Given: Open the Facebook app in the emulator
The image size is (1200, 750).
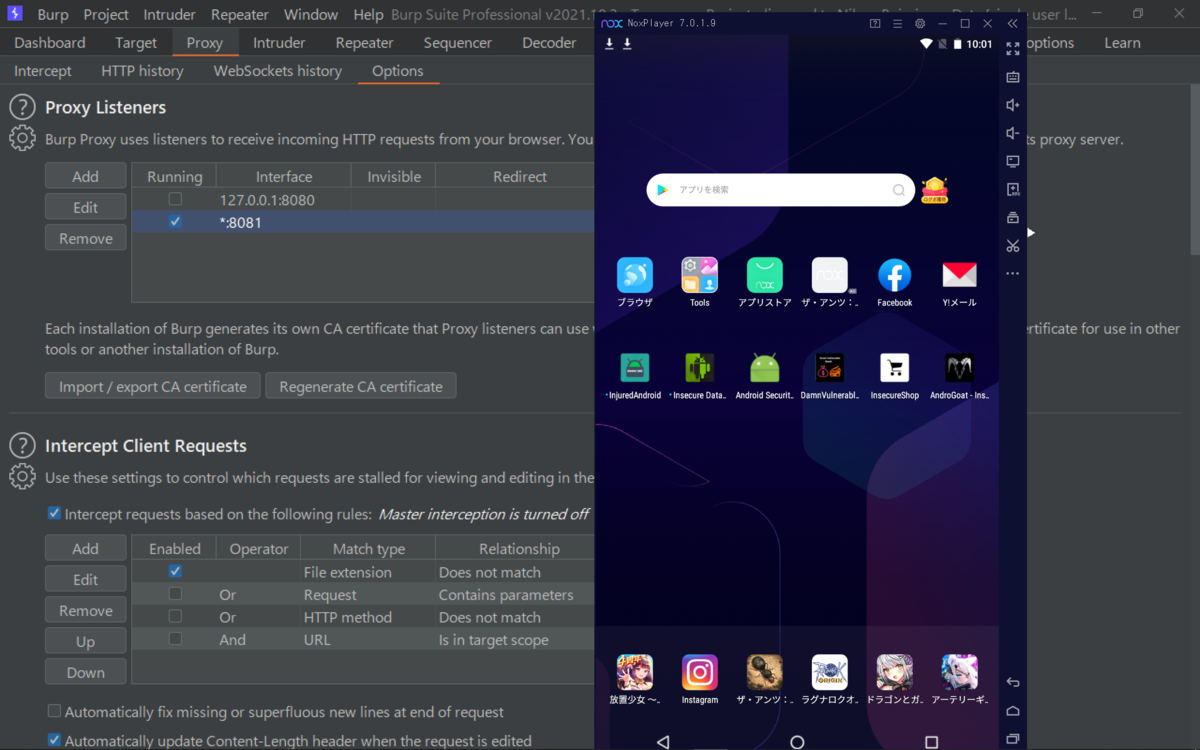Looking at the screenshot, I should 894,275.
